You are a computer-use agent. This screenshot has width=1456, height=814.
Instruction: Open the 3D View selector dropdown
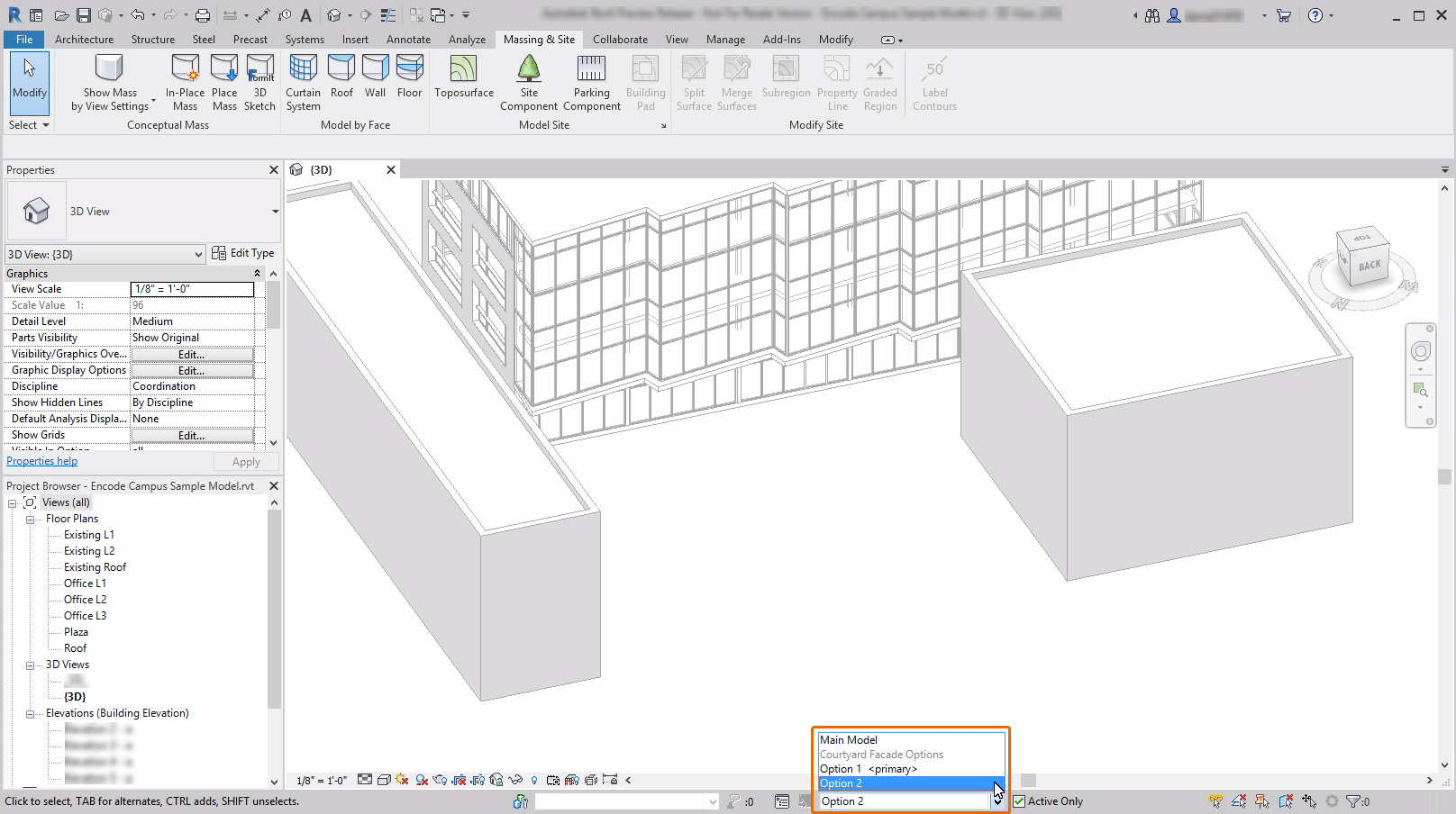(106, 255)
